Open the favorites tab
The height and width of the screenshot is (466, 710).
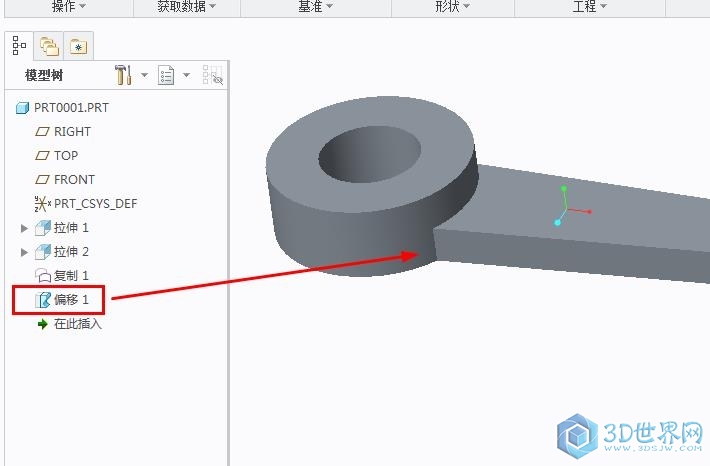tap(79, 46)
